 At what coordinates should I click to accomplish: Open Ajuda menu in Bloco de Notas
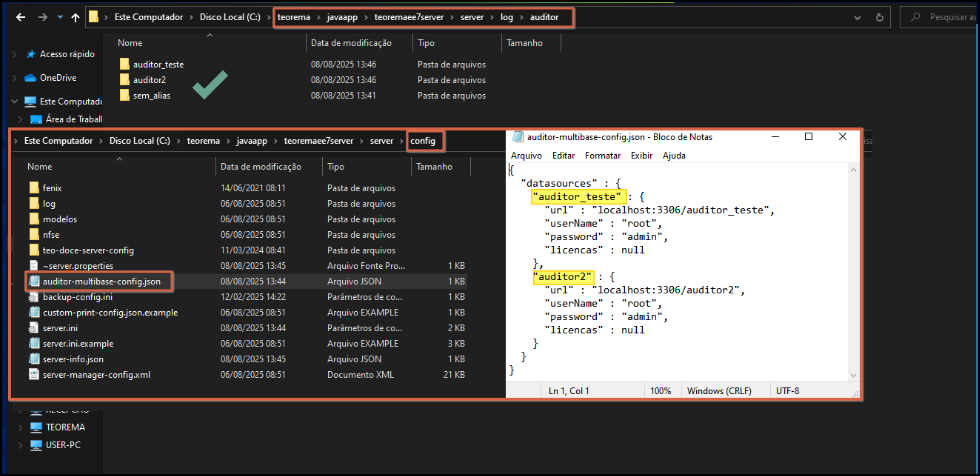[x=674, y=156]
